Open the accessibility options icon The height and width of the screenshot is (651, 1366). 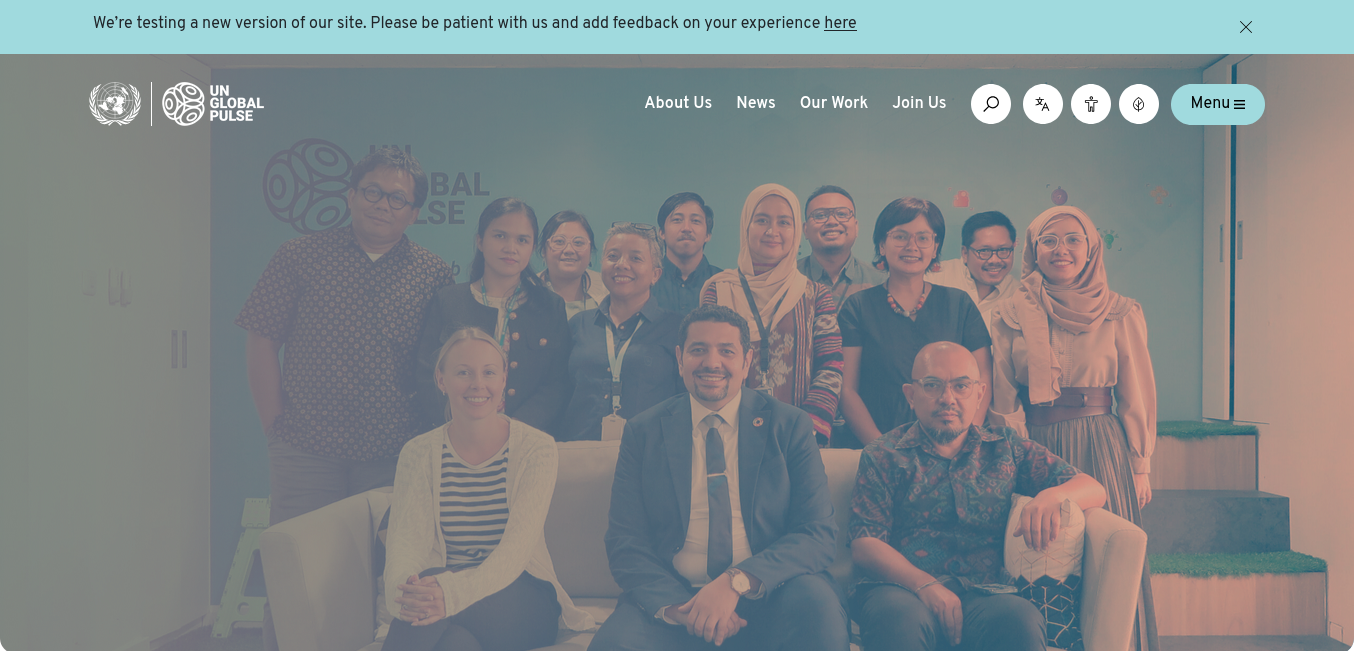[x=1091, y=104]
